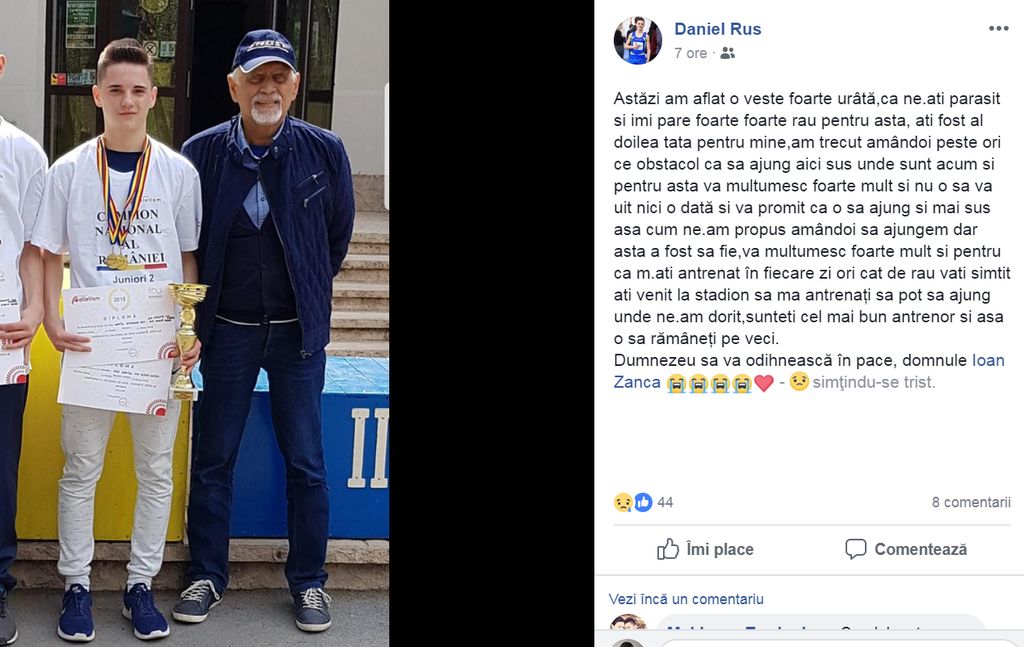Open the three-dot post options menu
Viewport: 1024px width, 647px height.
pyautogui.click(x=999, y=28)
